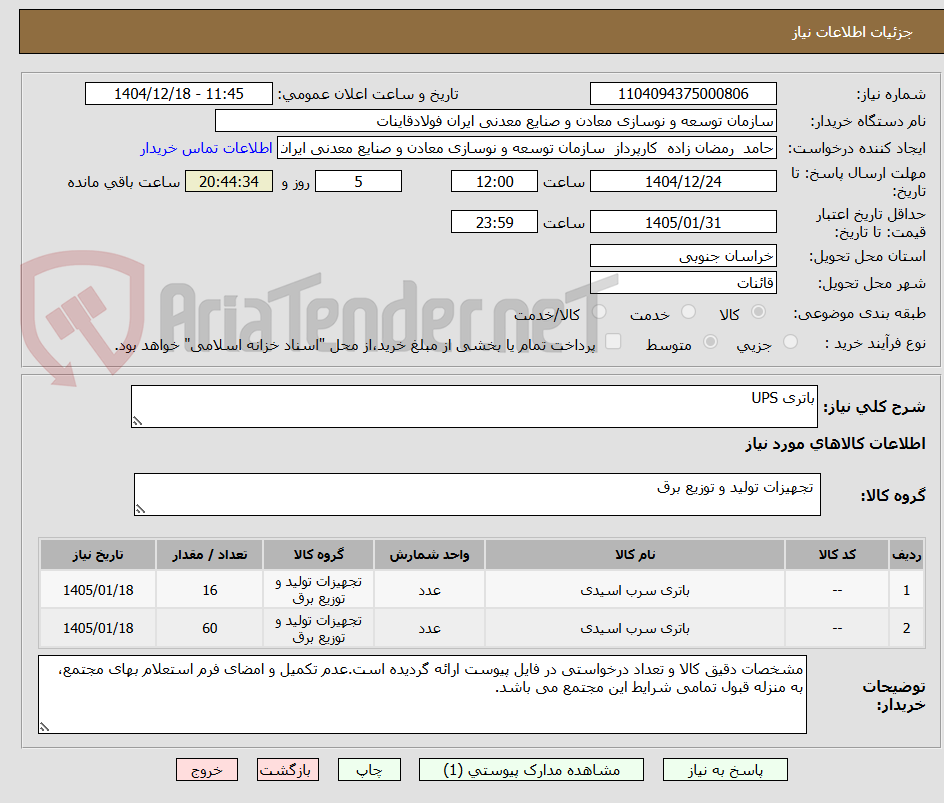Click the announcement date 1404/12/18 - 11:45 field

179,94
